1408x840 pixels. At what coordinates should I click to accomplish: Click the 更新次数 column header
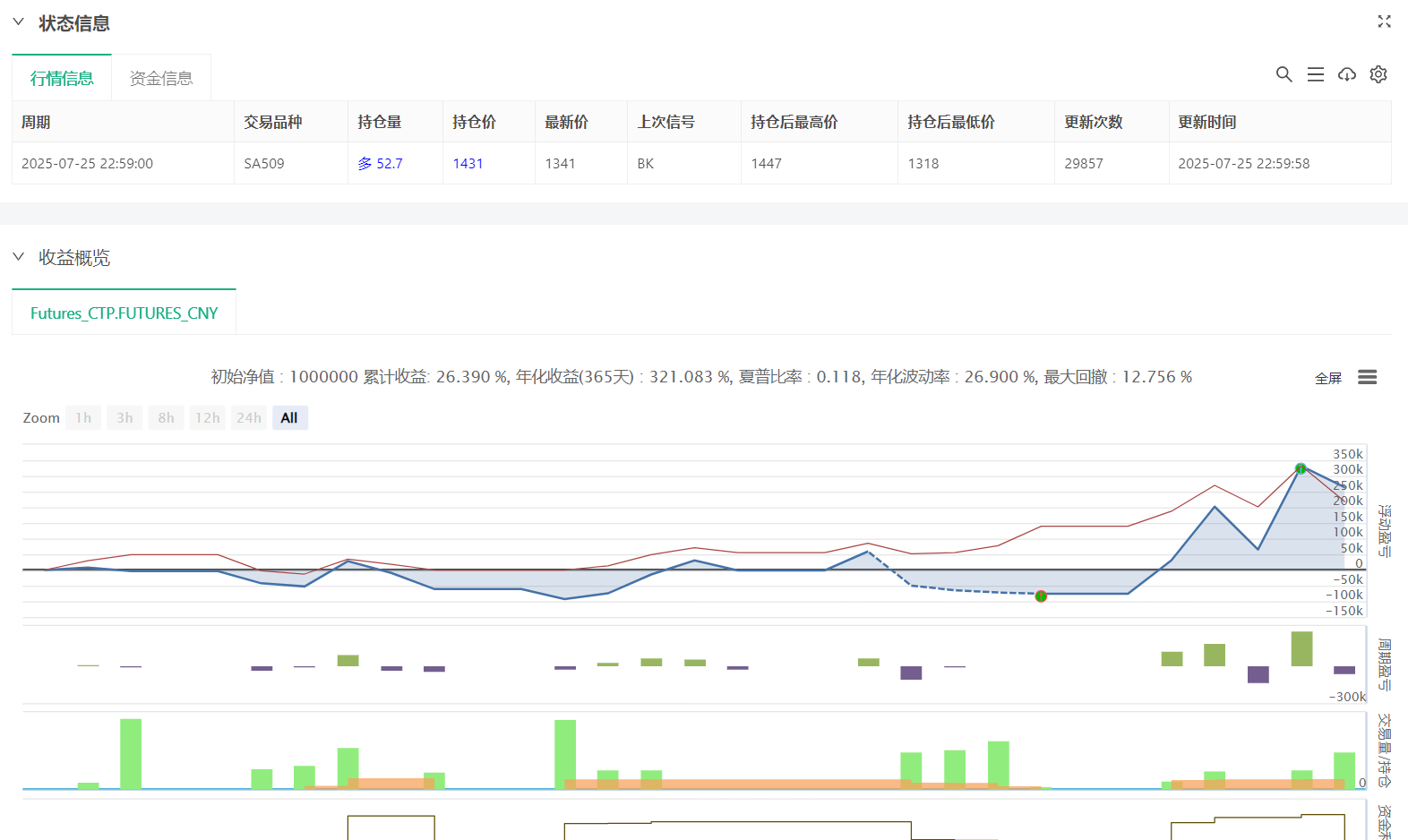[x=1112, y=122]
